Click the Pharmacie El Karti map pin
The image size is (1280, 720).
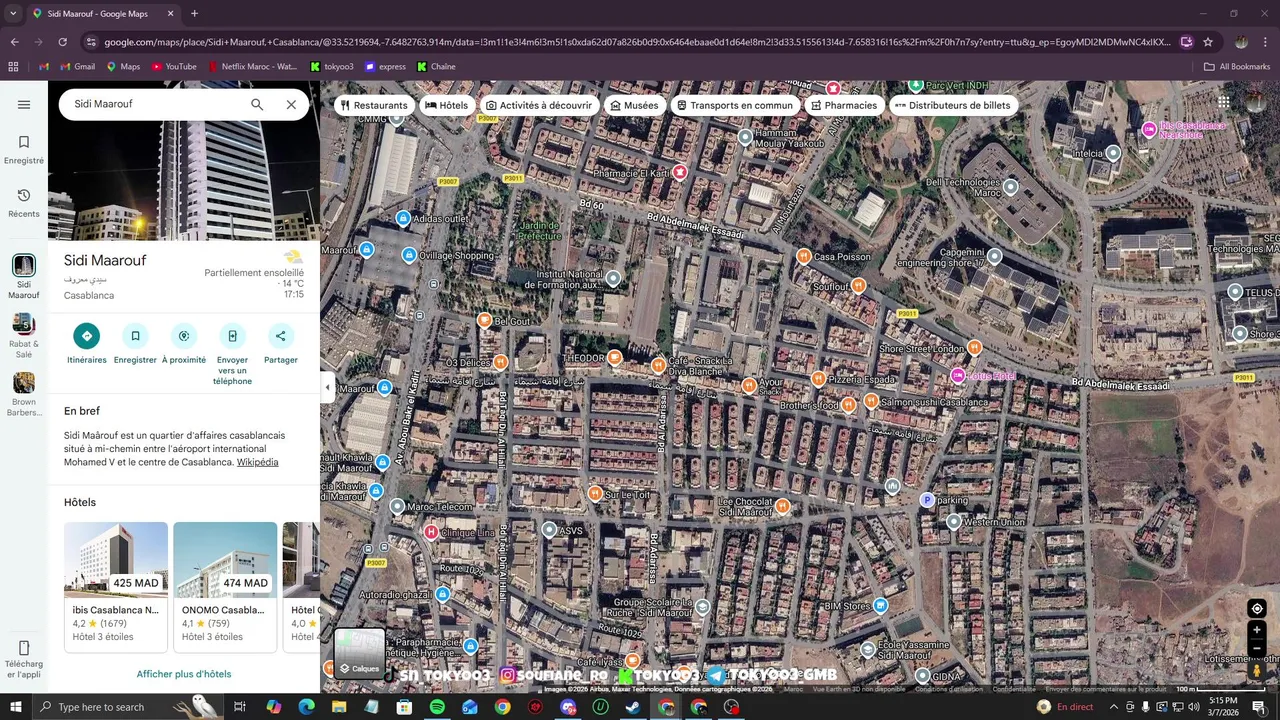(x=680, y=172)
